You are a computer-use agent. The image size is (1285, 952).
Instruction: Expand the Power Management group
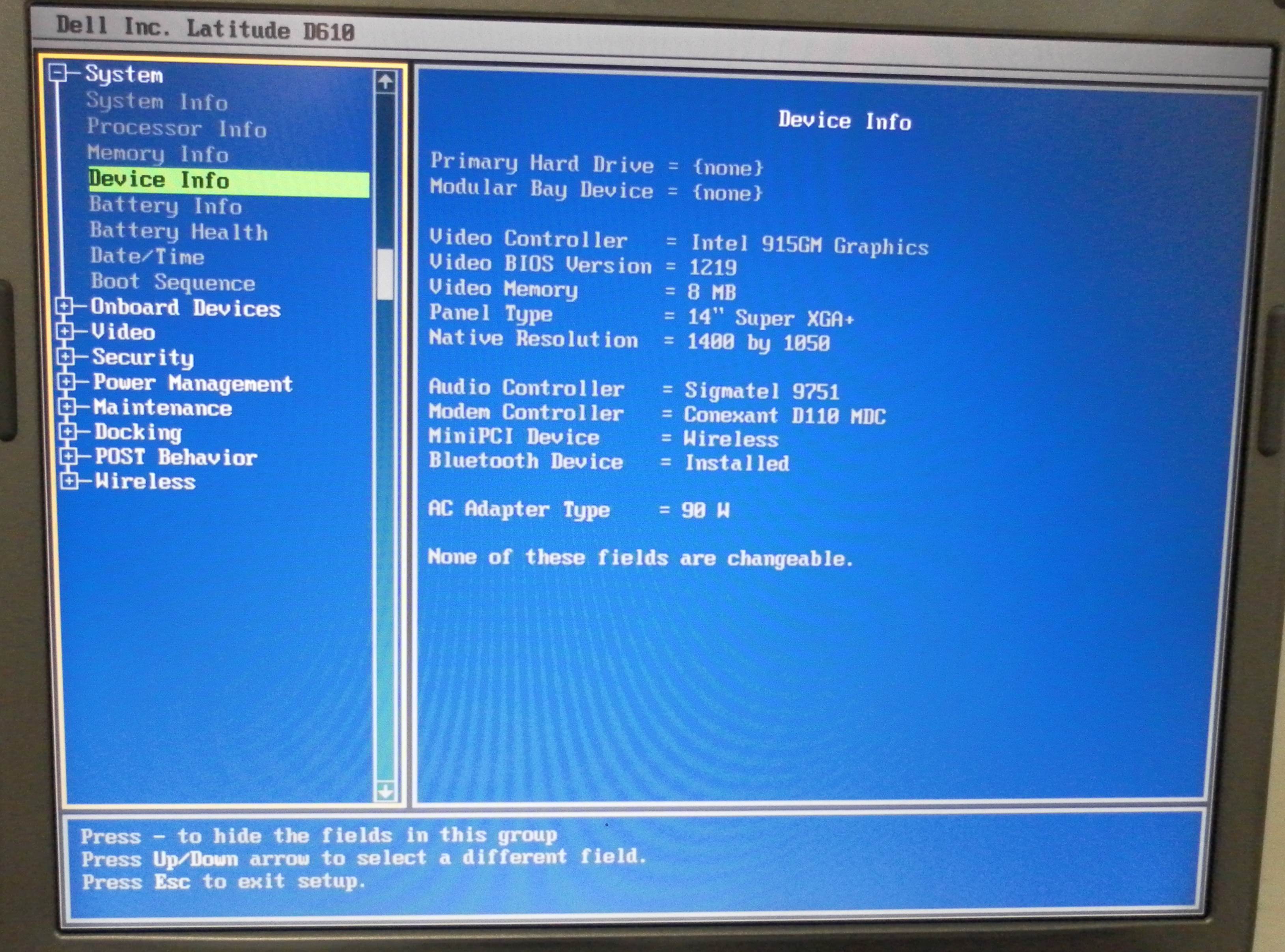point(66,381)
